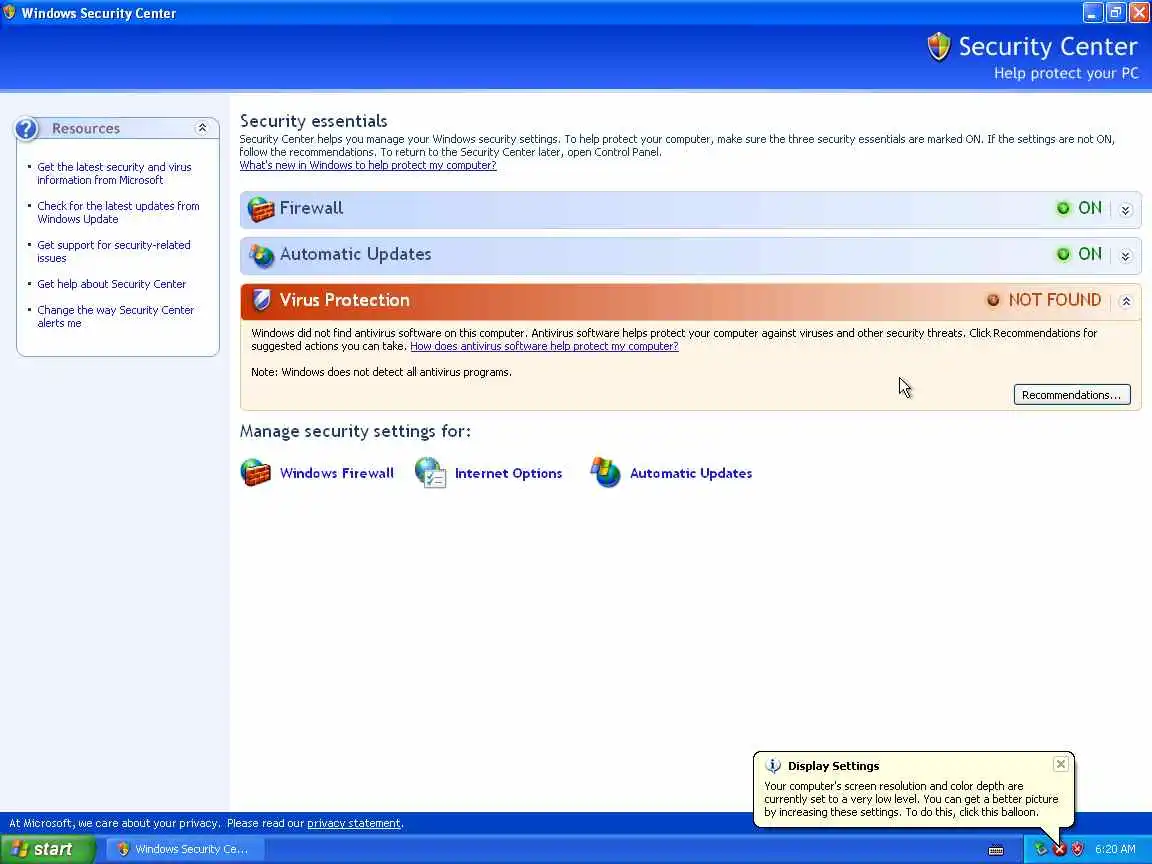The height and width of the screenshot is (864, 1152).
Task: Open Get help about Security Center
Action: [112, 284]
